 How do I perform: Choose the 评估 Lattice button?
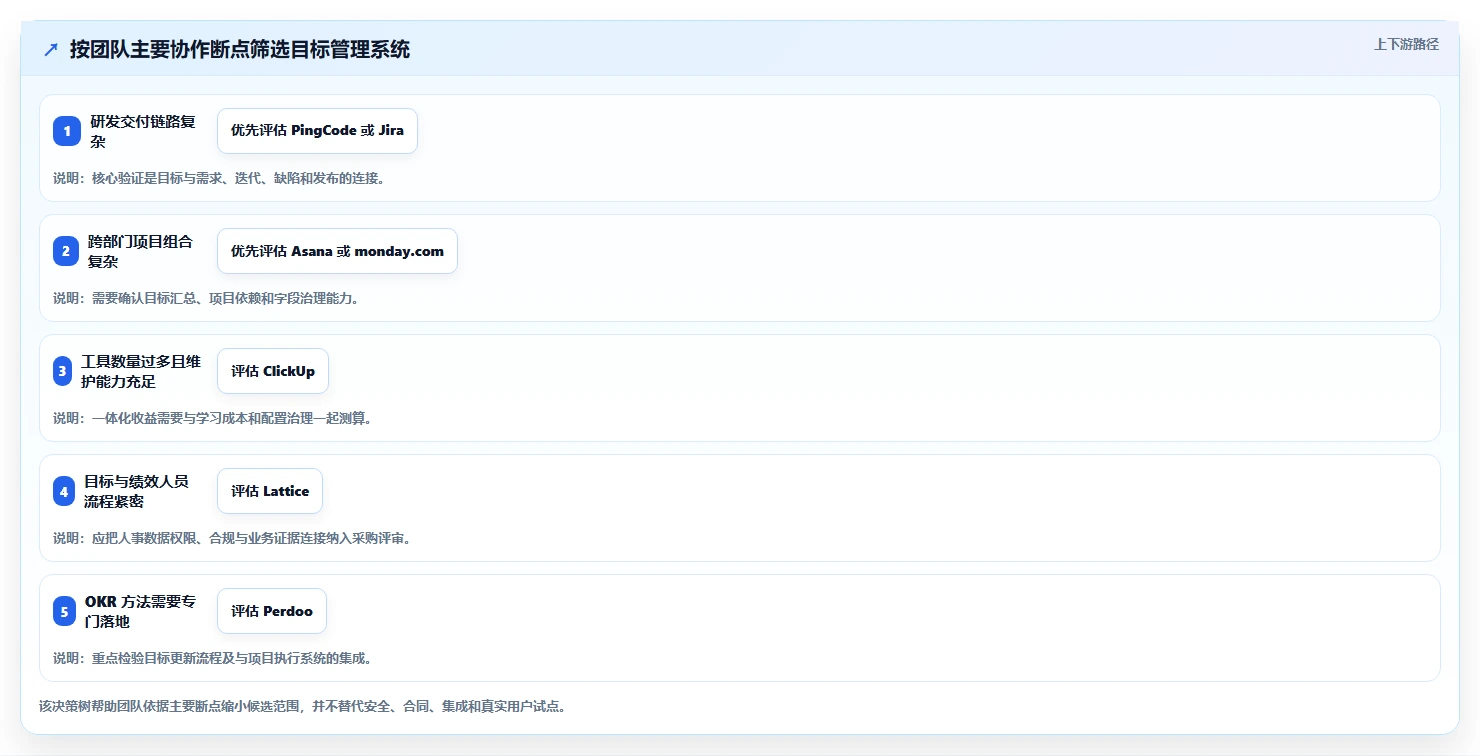tap(270, 491)
